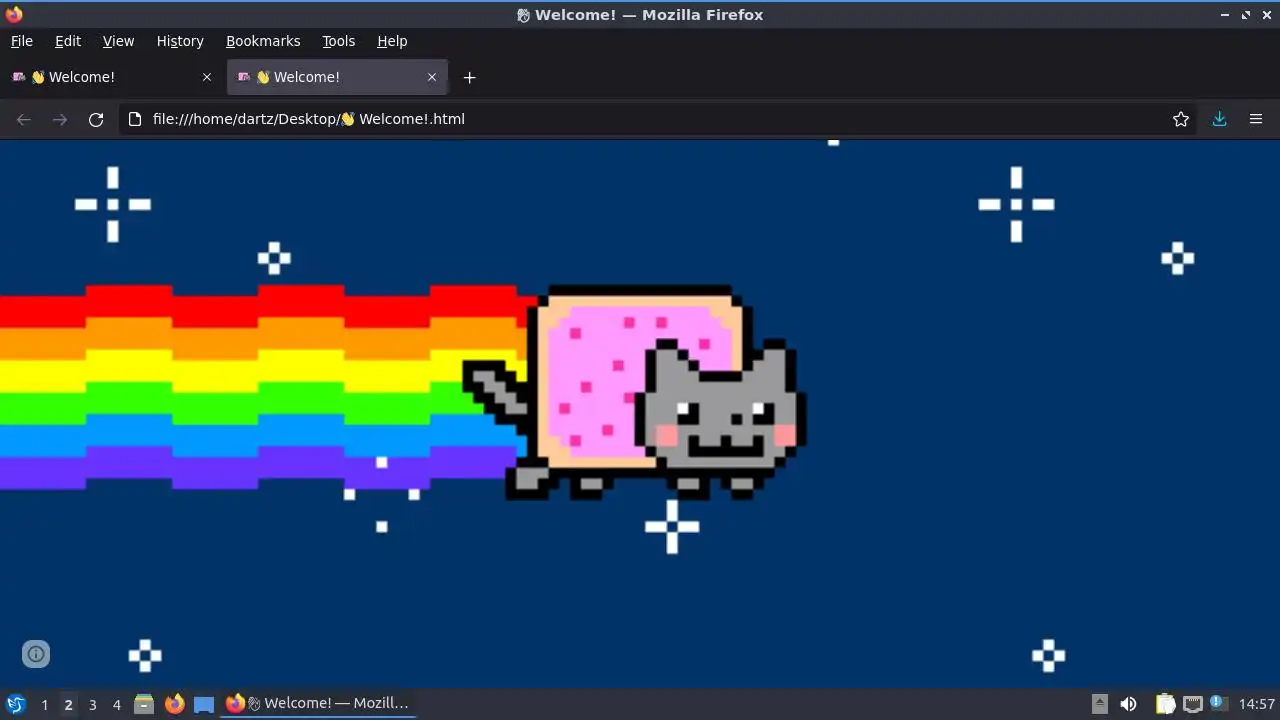Click the show desktop icon

click(x=204, y=704)
